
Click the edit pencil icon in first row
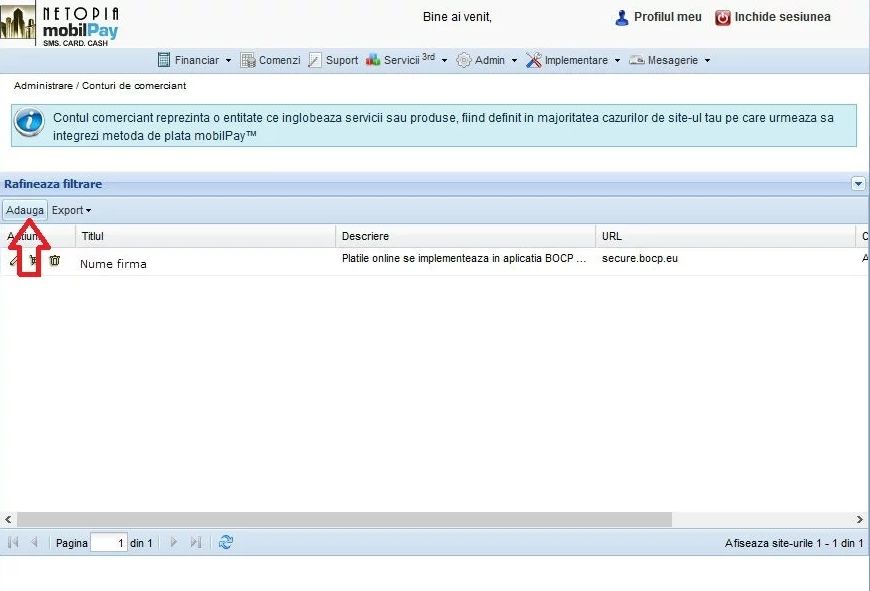click(x=13, y=261)
